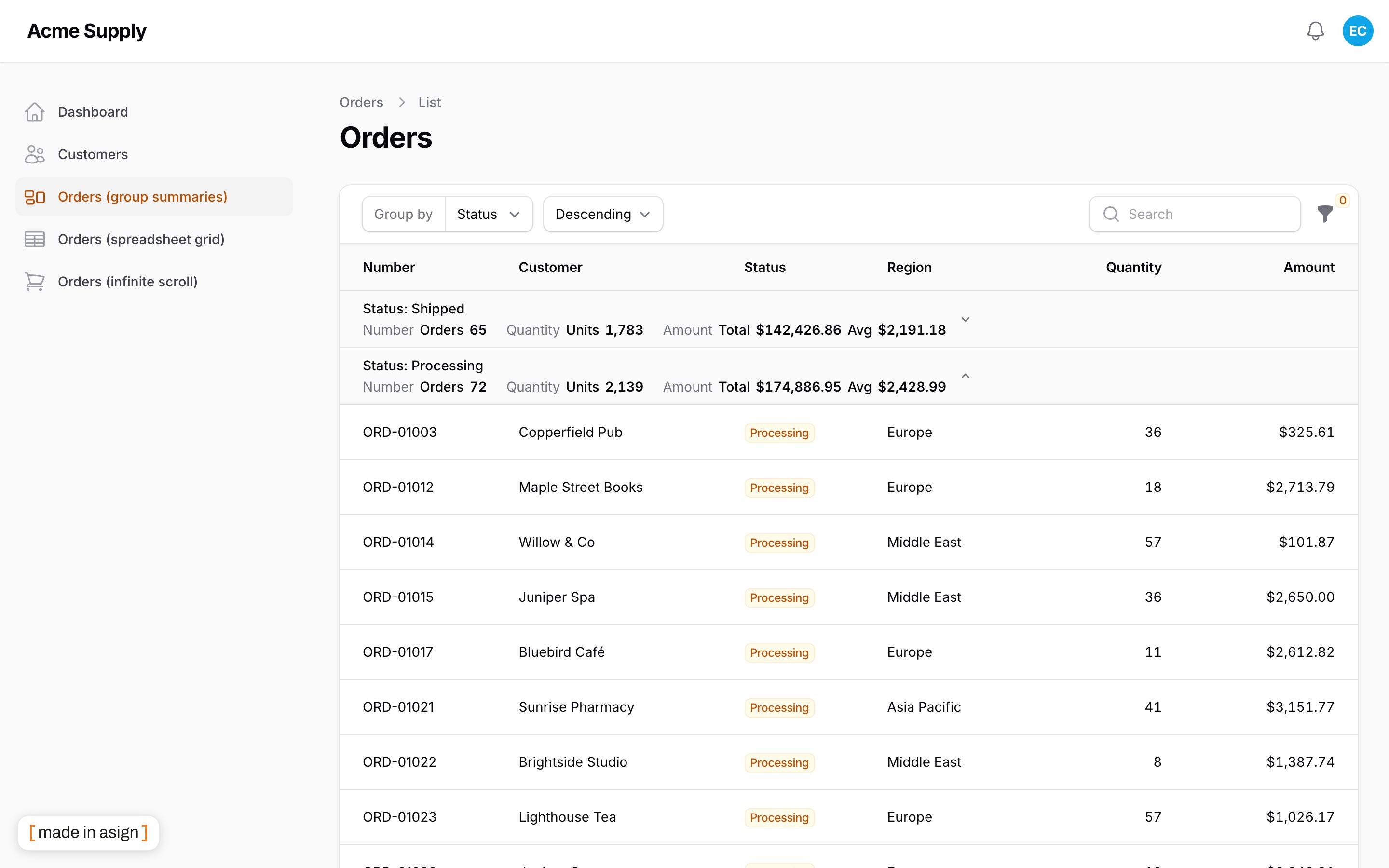Image resolution: width=1389 pixels, height=868 pixels.
Task: Focus the Search input field
Action: pos(1195,214)
